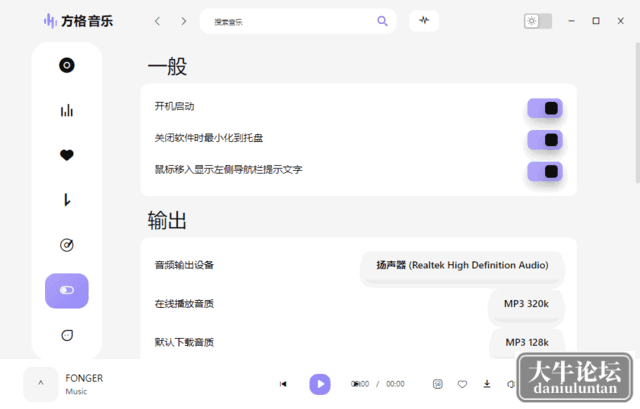The width and height of the screenshot is (640, 409).
Task: Open 默认下载音质 MP3 128k dropdown
Action: (x=527, y=342)
